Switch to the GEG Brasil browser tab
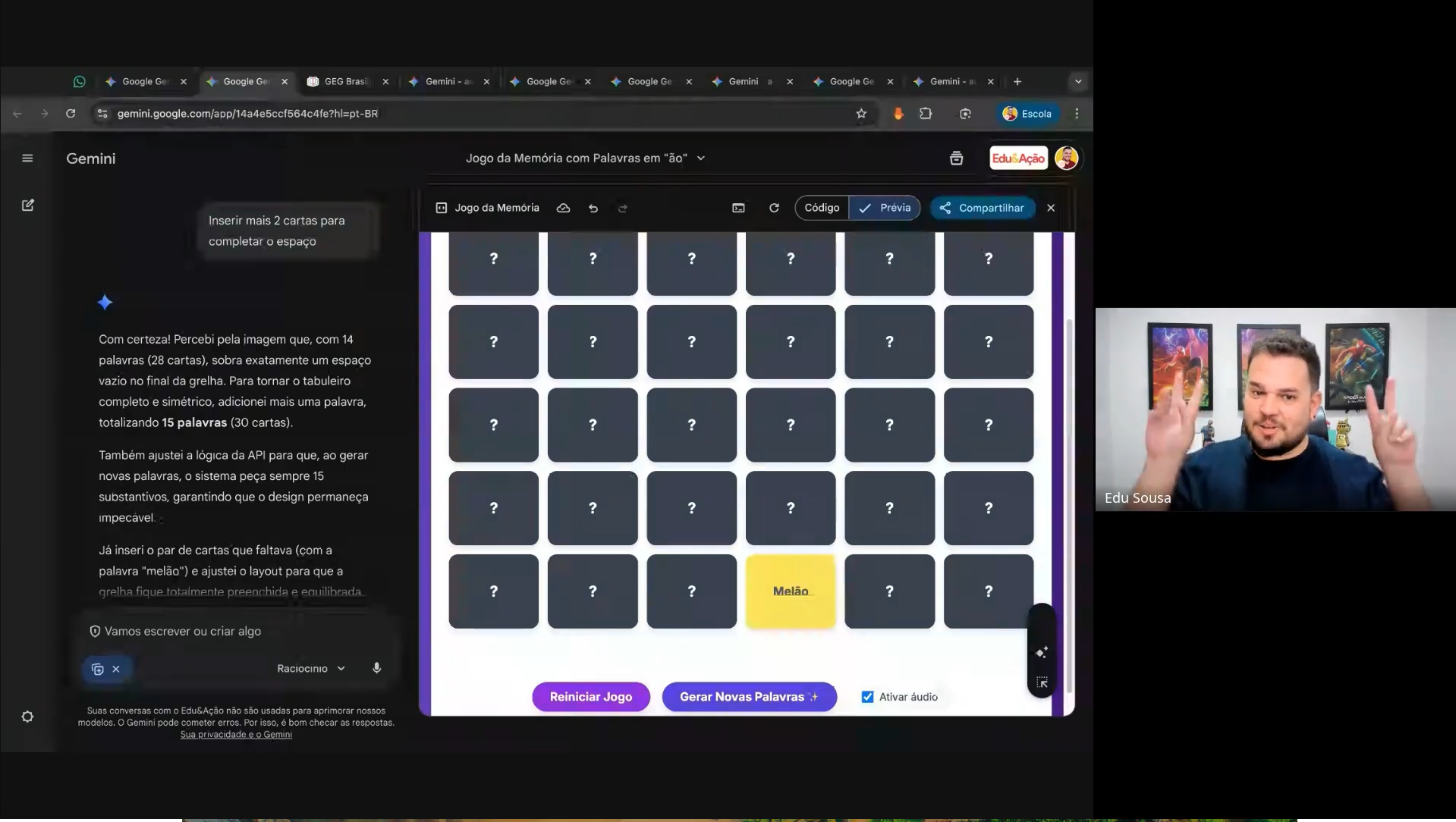This screenshot has width=1456, height=822. [345, 82]
